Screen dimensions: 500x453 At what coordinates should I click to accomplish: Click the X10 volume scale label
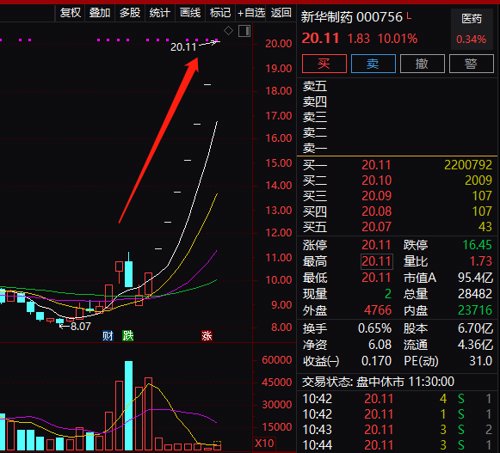tap(264, 443)
